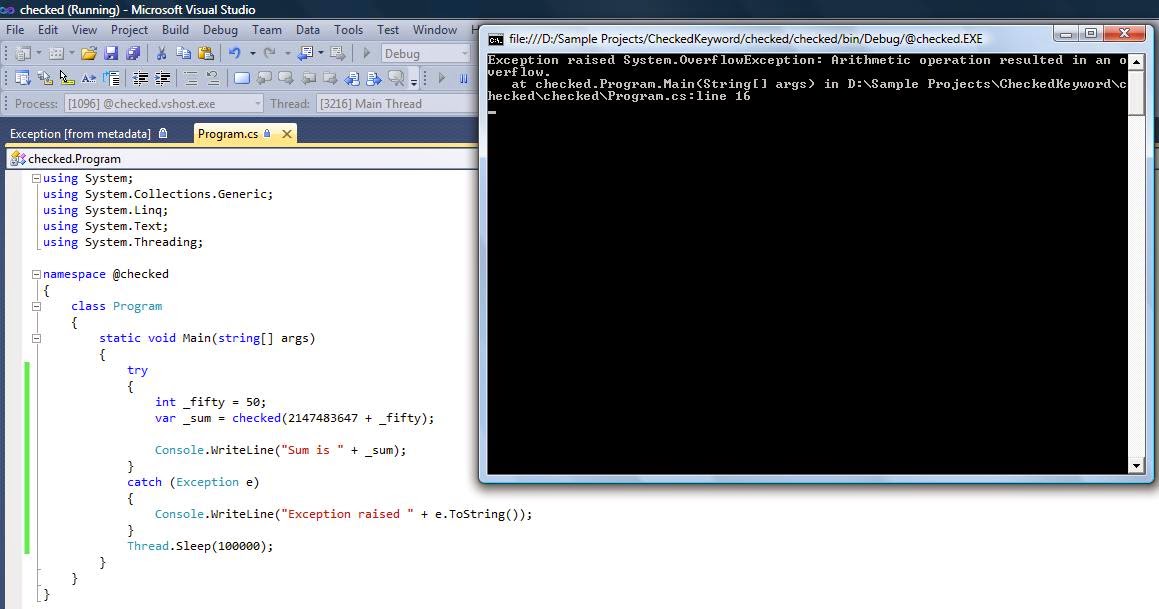Screen dimensions: 1159x609
Task: Decrease line indent with the toolbar icon
Action: point(140,78)
